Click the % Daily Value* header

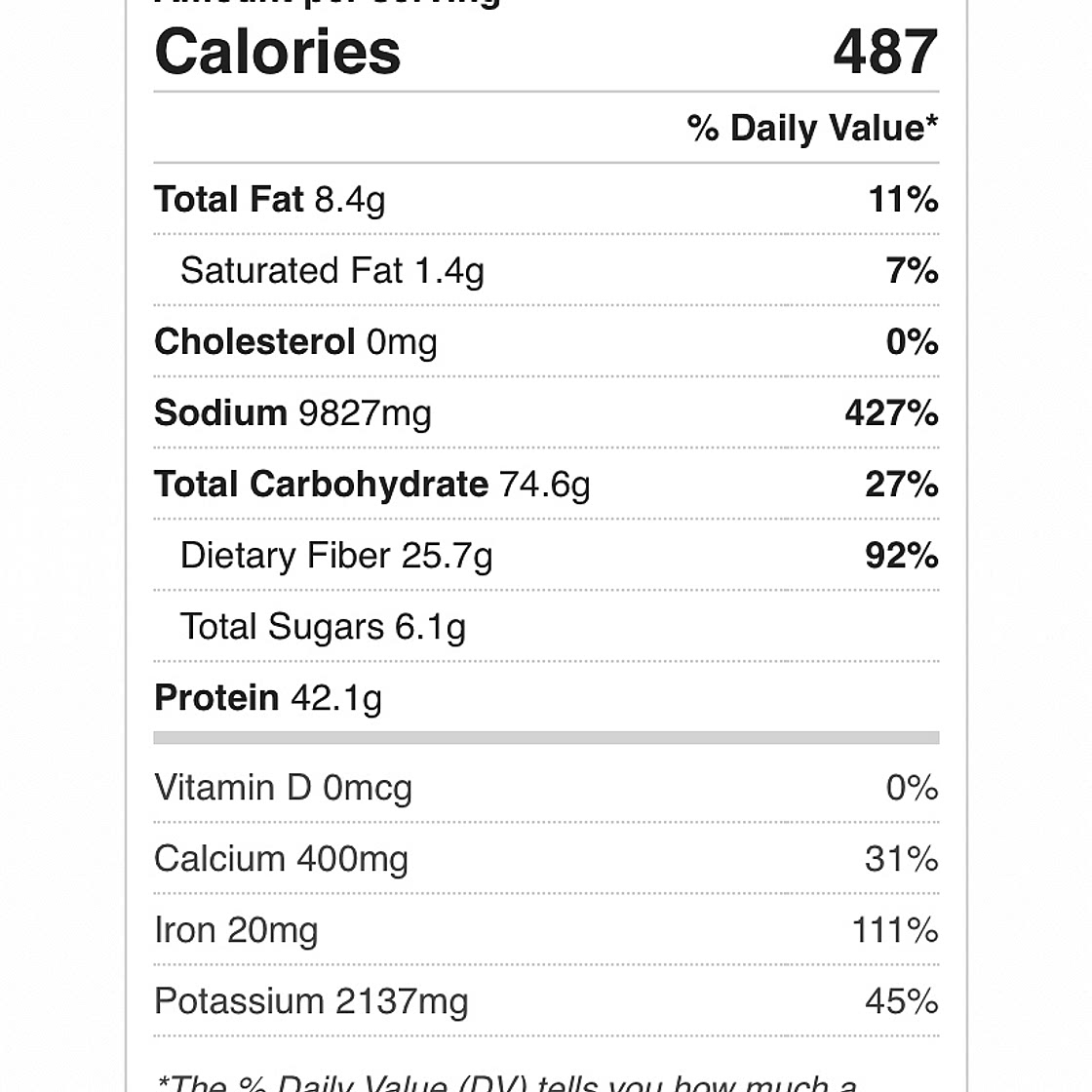click(x=812, y=128)
